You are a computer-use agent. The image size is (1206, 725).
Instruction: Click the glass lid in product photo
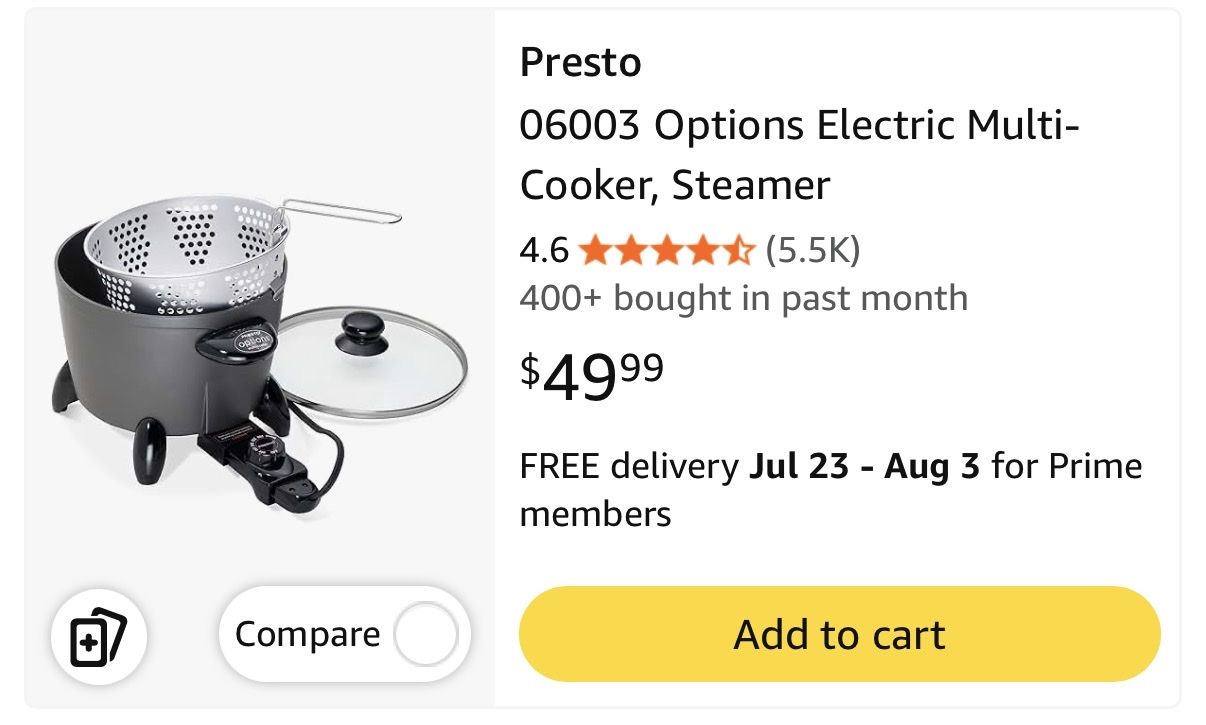tap(373, 361)
